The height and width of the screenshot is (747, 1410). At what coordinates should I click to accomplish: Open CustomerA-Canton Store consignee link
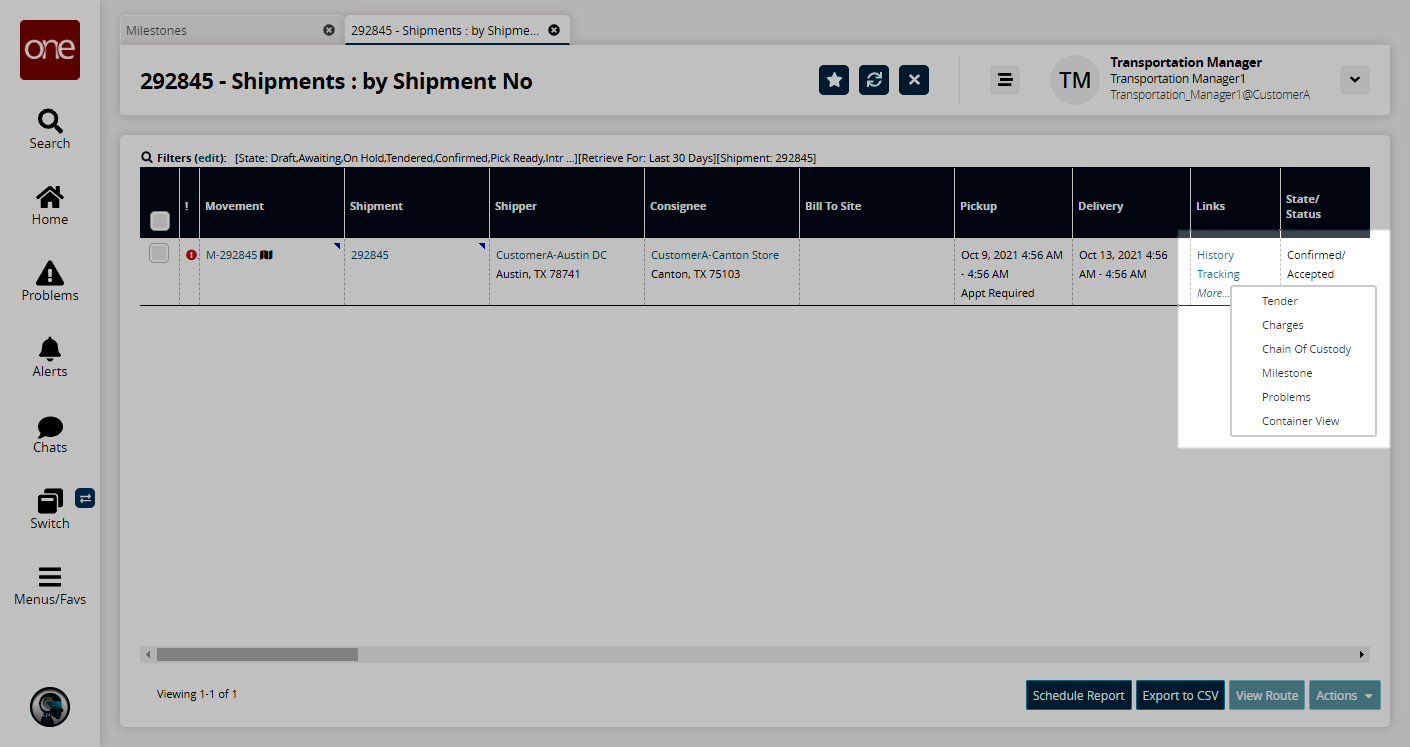pos(715,255)
